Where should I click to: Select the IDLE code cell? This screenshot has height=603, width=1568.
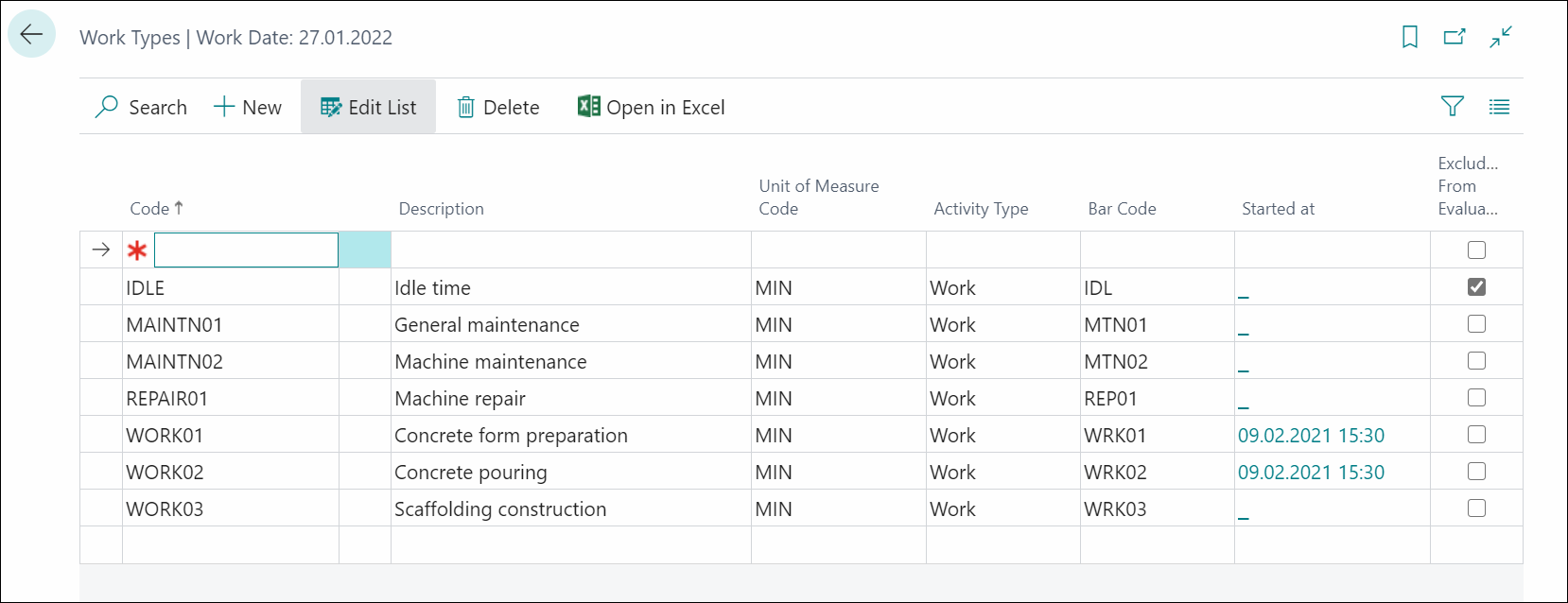(x=231, y=287)
